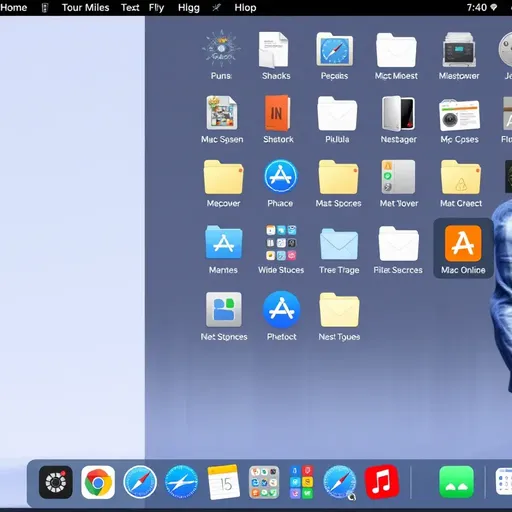The image size is (512, 512).
Task: Open the Met Tover icon
Action: (x=398, y=177)
